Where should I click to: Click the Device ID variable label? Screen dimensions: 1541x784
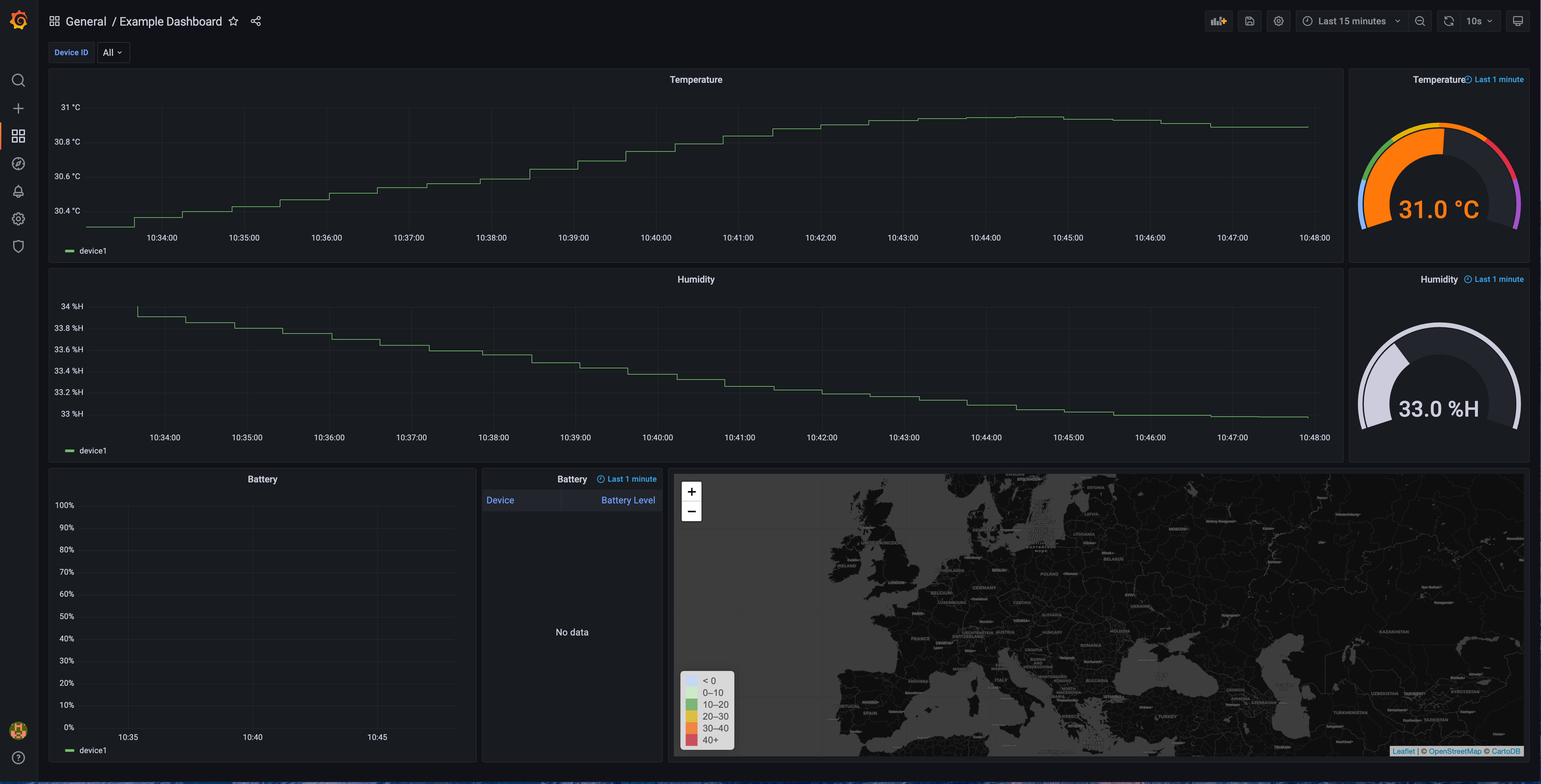71,53
